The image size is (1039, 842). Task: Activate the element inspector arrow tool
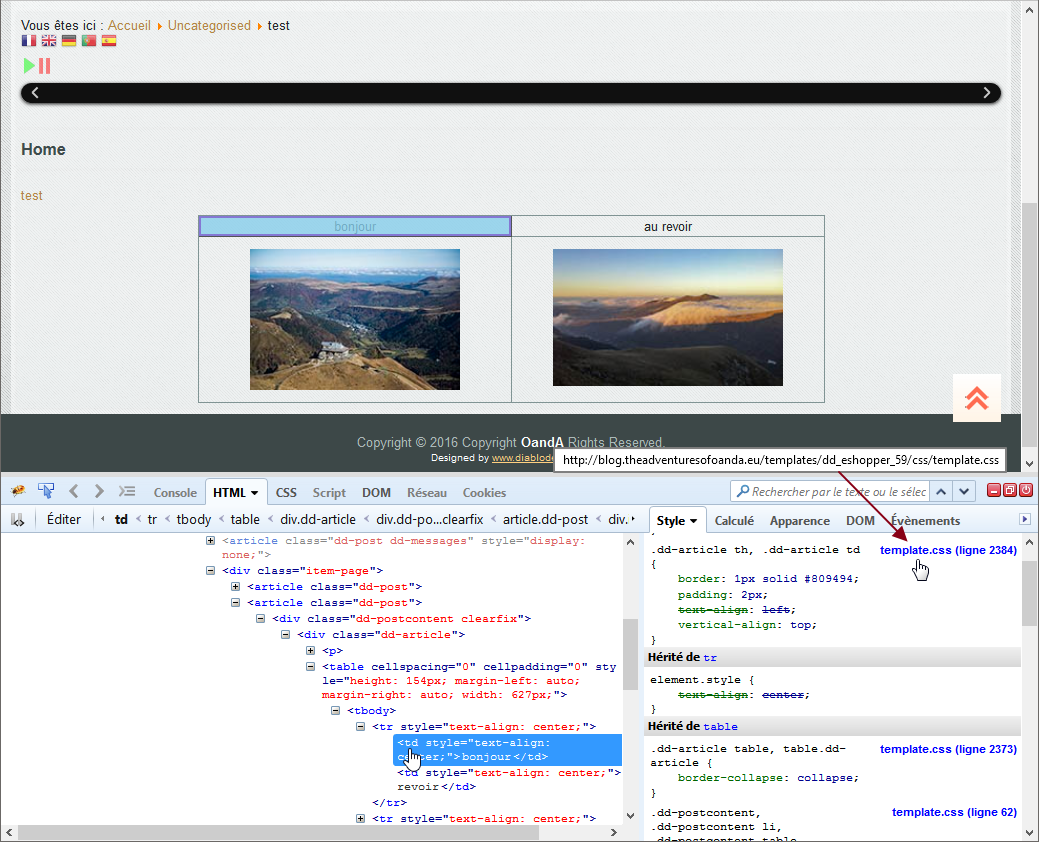click(46, 491)
